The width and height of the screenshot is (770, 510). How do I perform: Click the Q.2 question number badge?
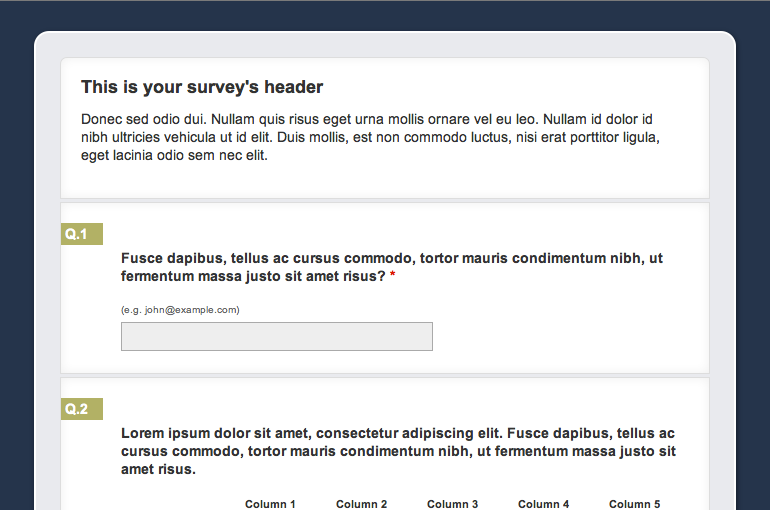click(77, 409)
